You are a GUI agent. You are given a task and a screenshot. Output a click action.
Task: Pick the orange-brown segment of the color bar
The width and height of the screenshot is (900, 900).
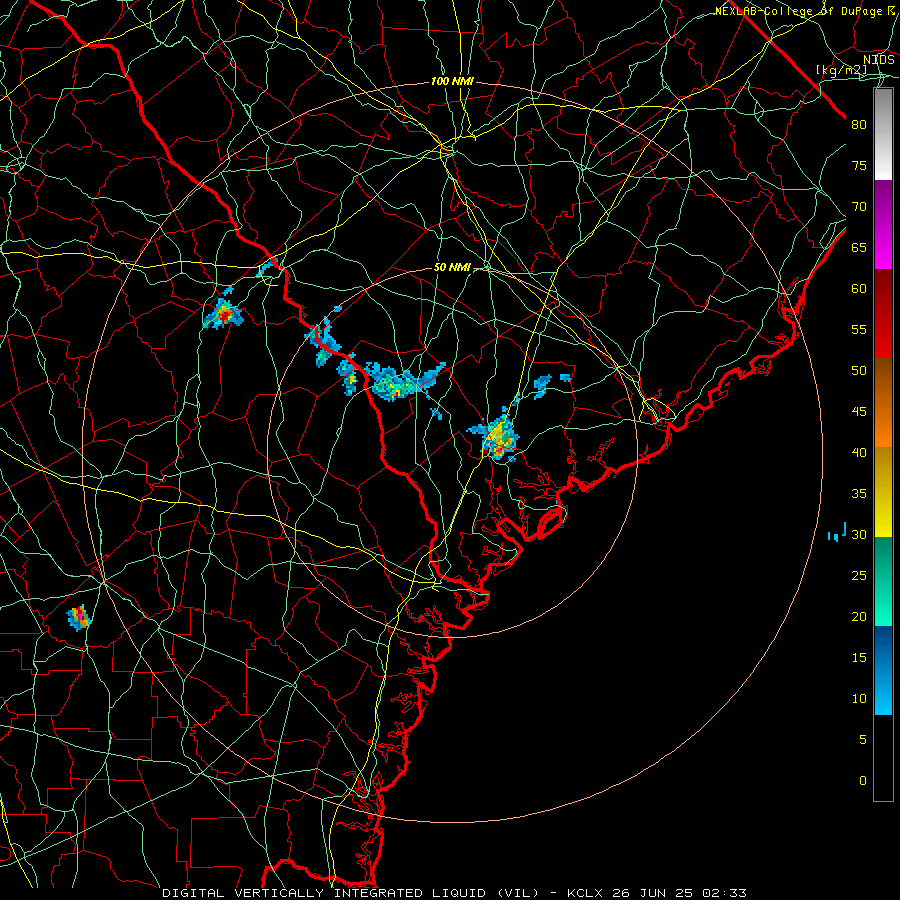point(883,403)
